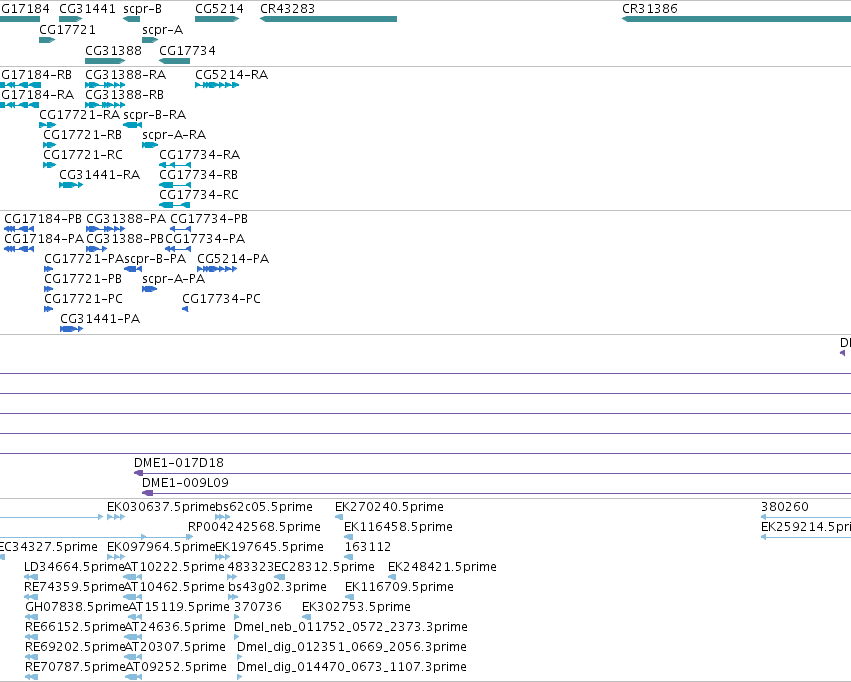
Task: Click the 163112 feature label
Action: [x=368, y=547]
